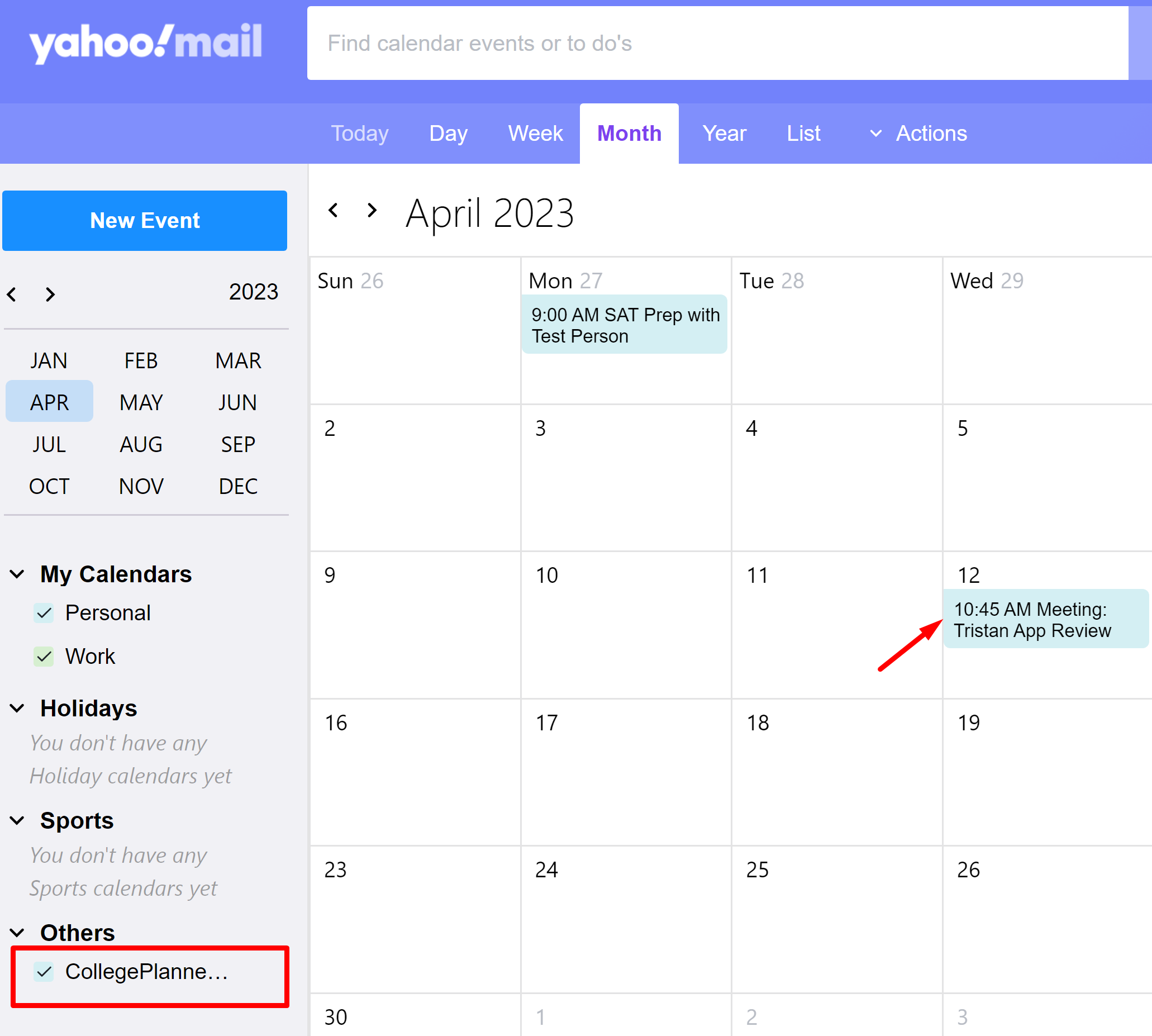Click next year arrow in sidebar
This screenshot has width=1152, height=1036.
(x=50, y=294)
